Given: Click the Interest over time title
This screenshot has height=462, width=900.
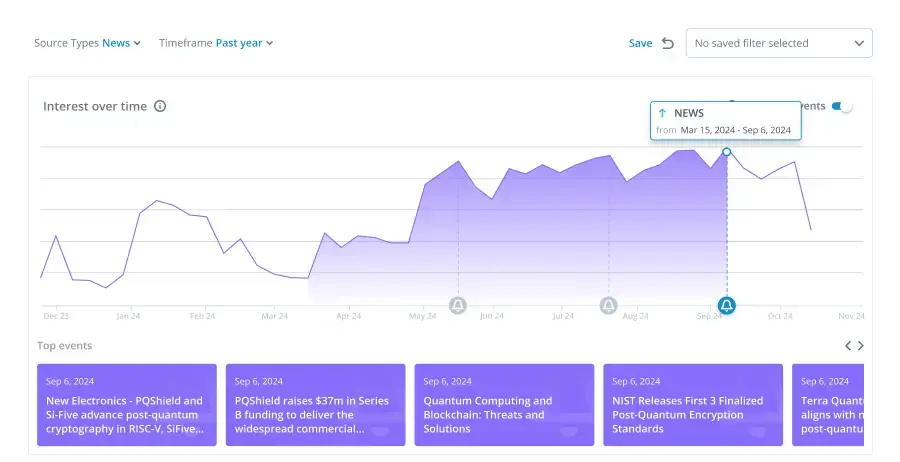Looking at the screenshot, I should click(95, 106).
